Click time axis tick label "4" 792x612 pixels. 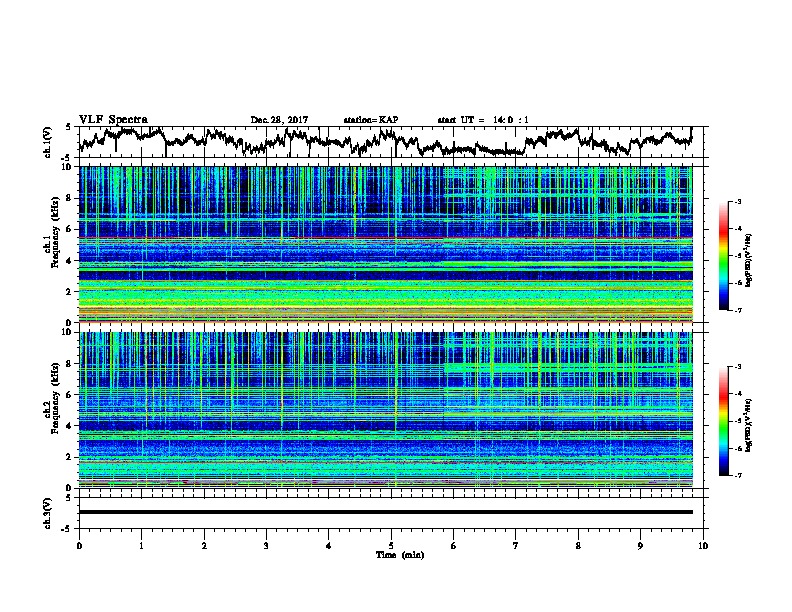tap(329, 546)
